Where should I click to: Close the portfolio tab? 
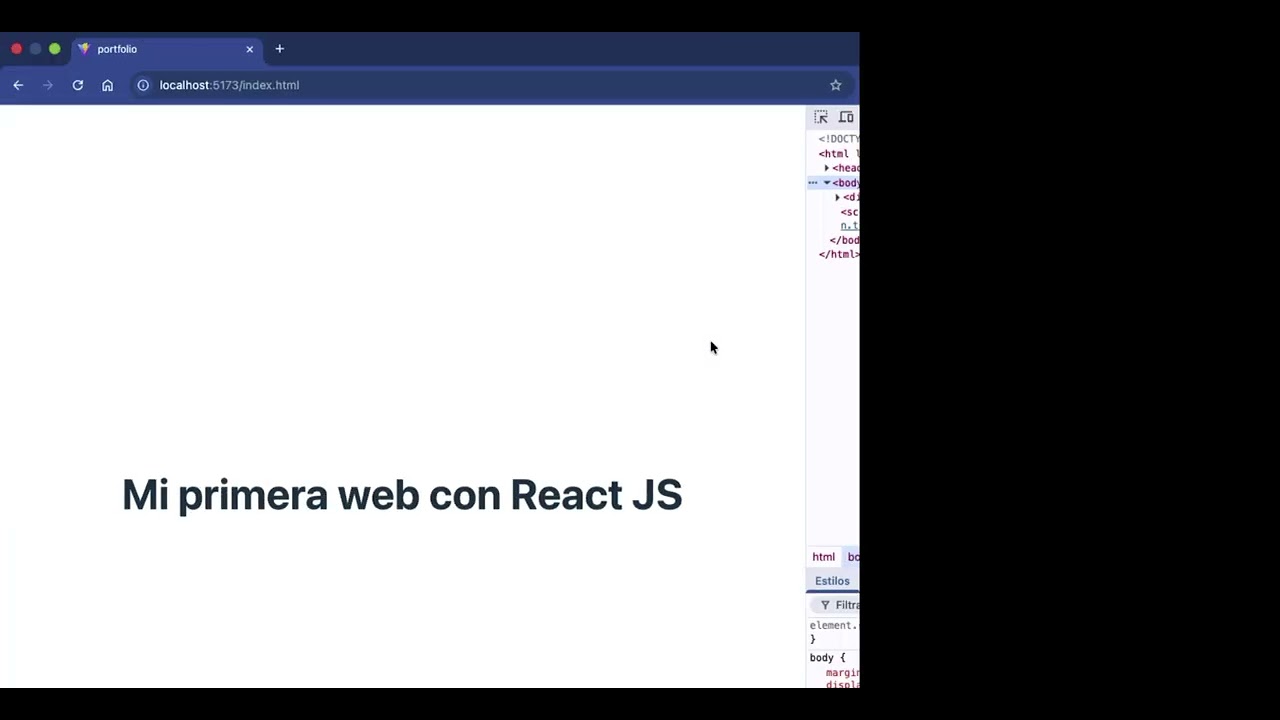249,49
